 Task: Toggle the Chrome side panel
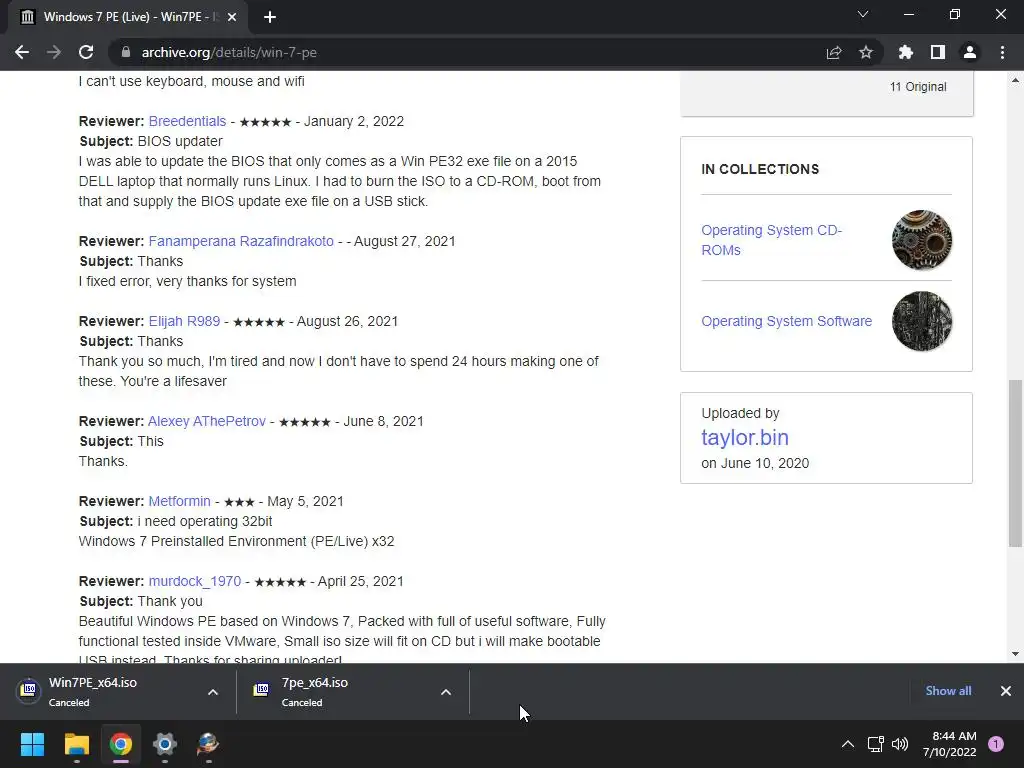point(938,52)
